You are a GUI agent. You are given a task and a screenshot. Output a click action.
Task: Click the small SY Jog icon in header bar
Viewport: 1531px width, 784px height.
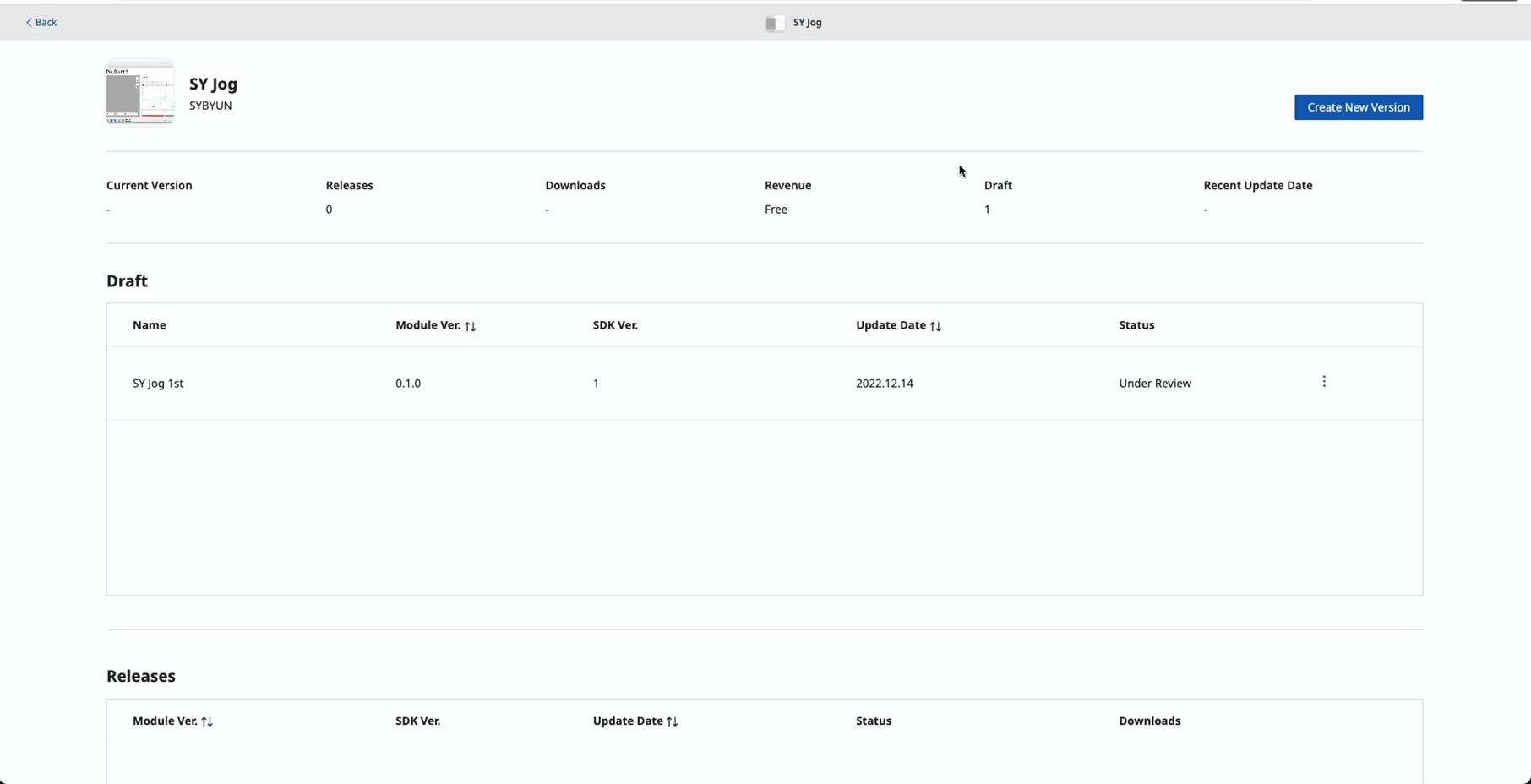[x=774, y=23]
